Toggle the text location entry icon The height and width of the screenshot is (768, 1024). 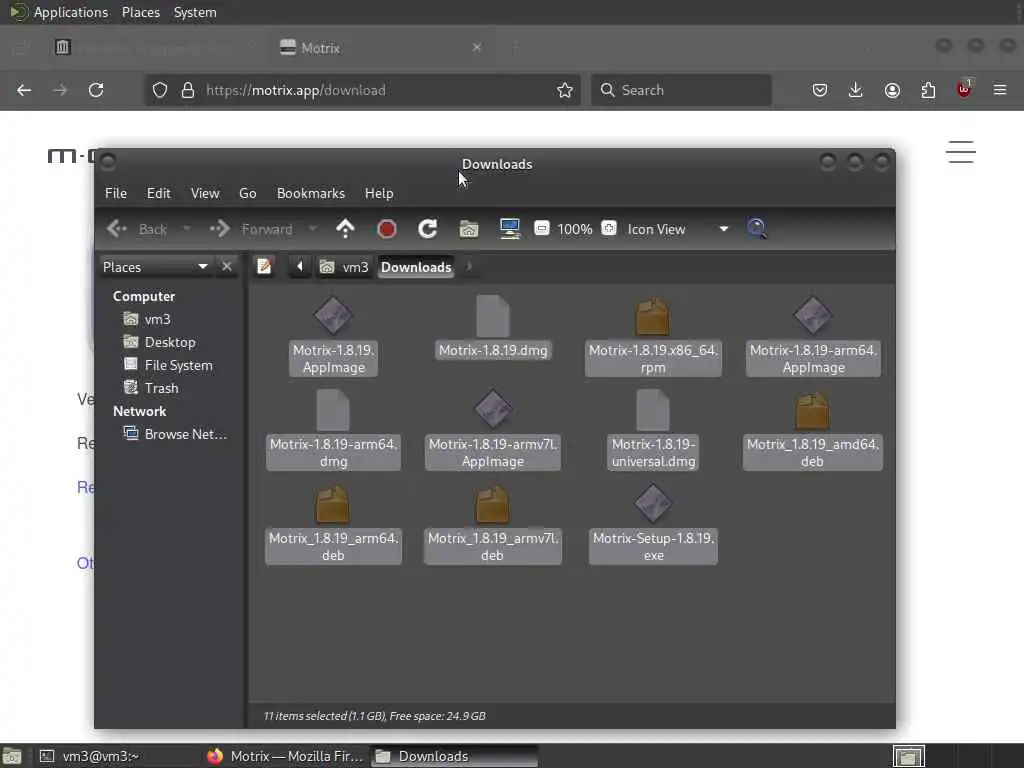pyautogui.click(x=264, y=266)
